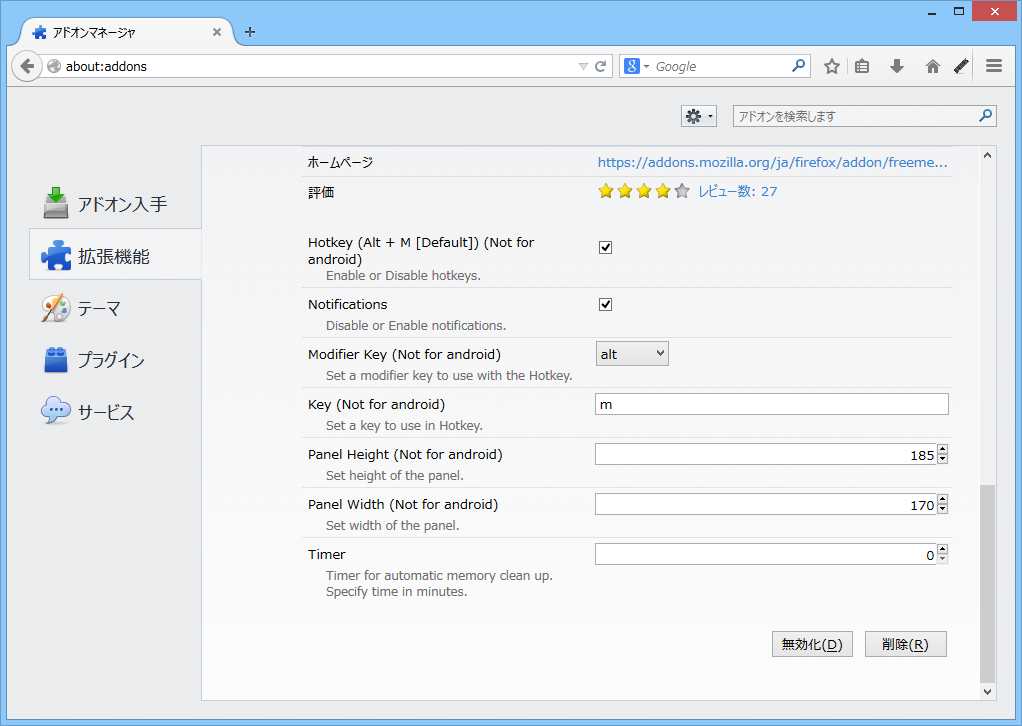Open the Downloads arrow icon
This screenshot has width=1022, height=726.
pyautogui.click(x=896, y=66)
